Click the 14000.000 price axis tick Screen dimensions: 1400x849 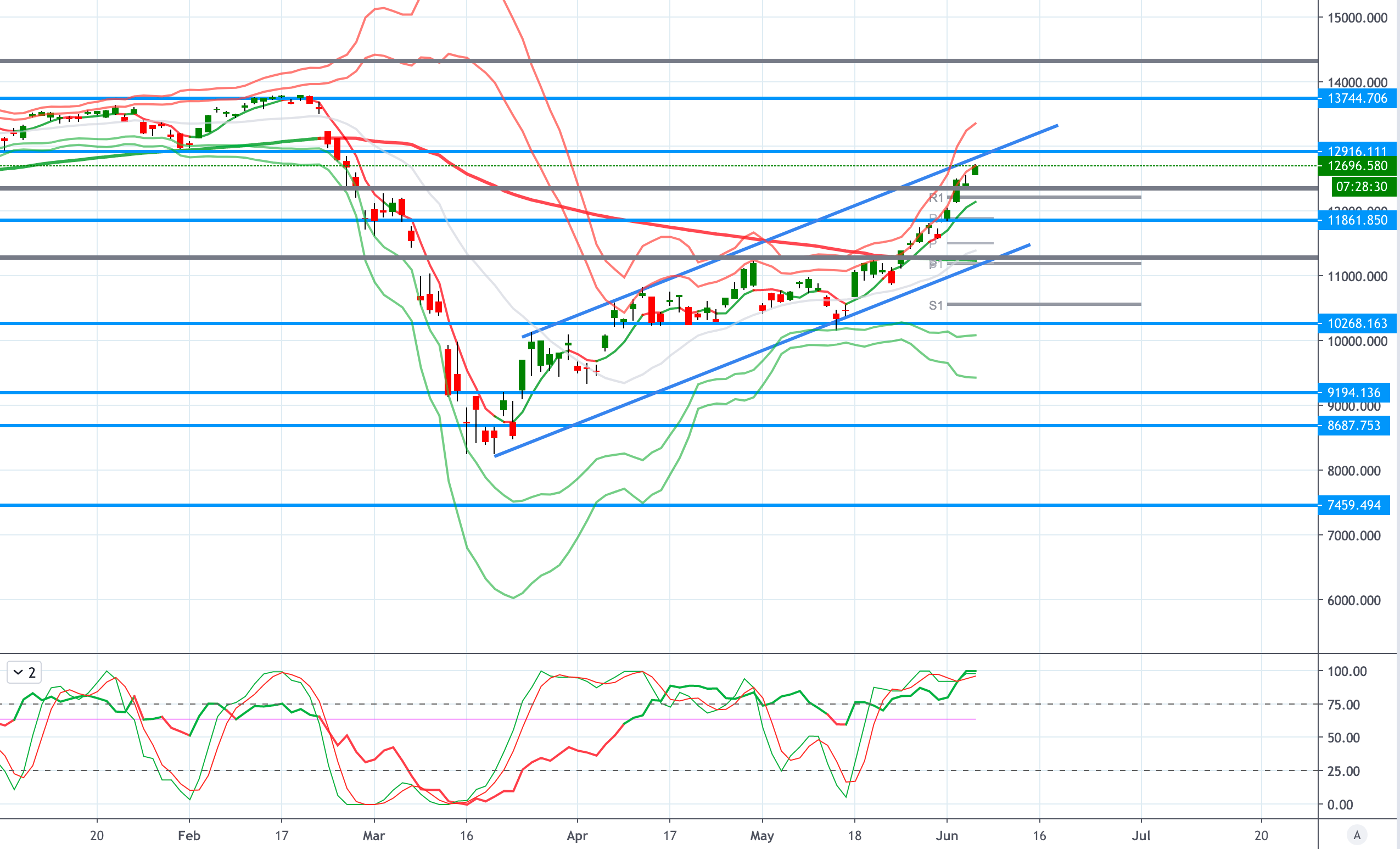pos(1357,82)
